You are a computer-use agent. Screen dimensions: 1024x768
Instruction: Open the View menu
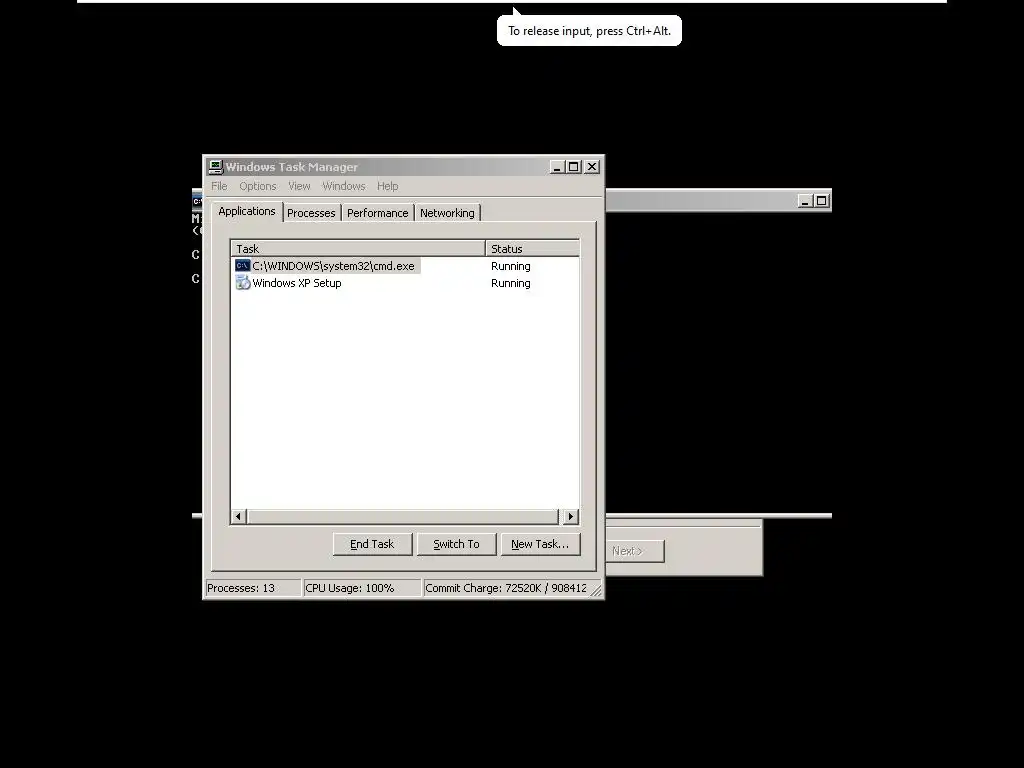pyautogui.click(x=299, y=186)
